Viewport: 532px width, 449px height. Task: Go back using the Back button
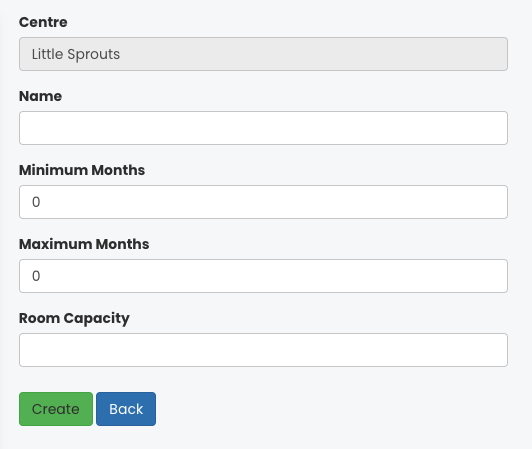[x=126, y=409]
